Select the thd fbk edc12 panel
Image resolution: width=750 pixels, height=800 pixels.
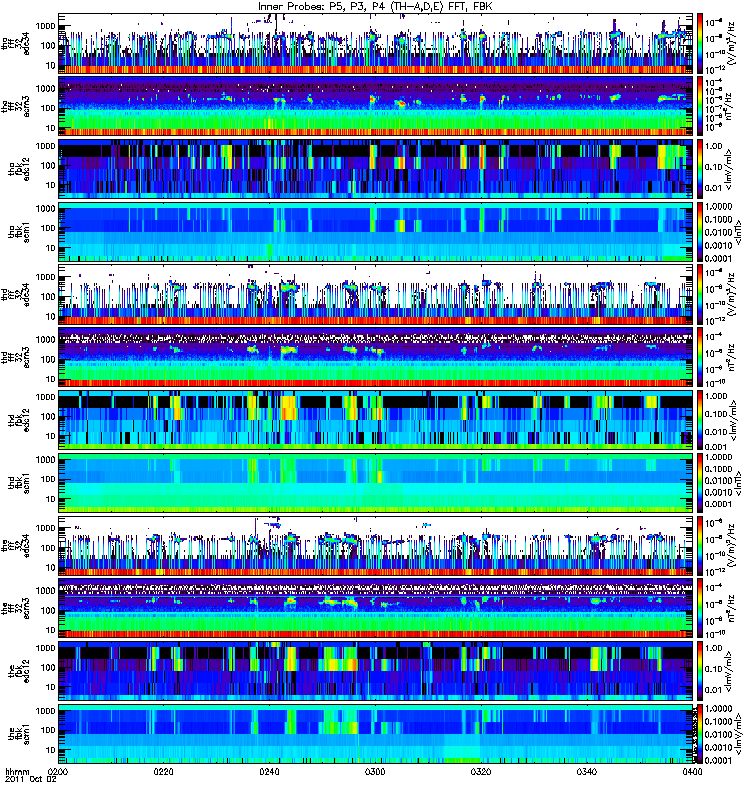375,420
